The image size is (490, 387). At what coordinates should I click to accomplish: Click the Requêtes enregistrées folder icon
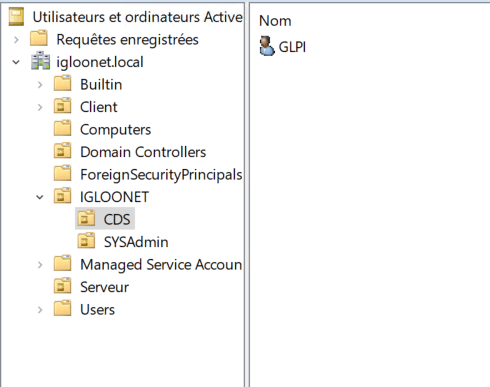click(39, 39)
